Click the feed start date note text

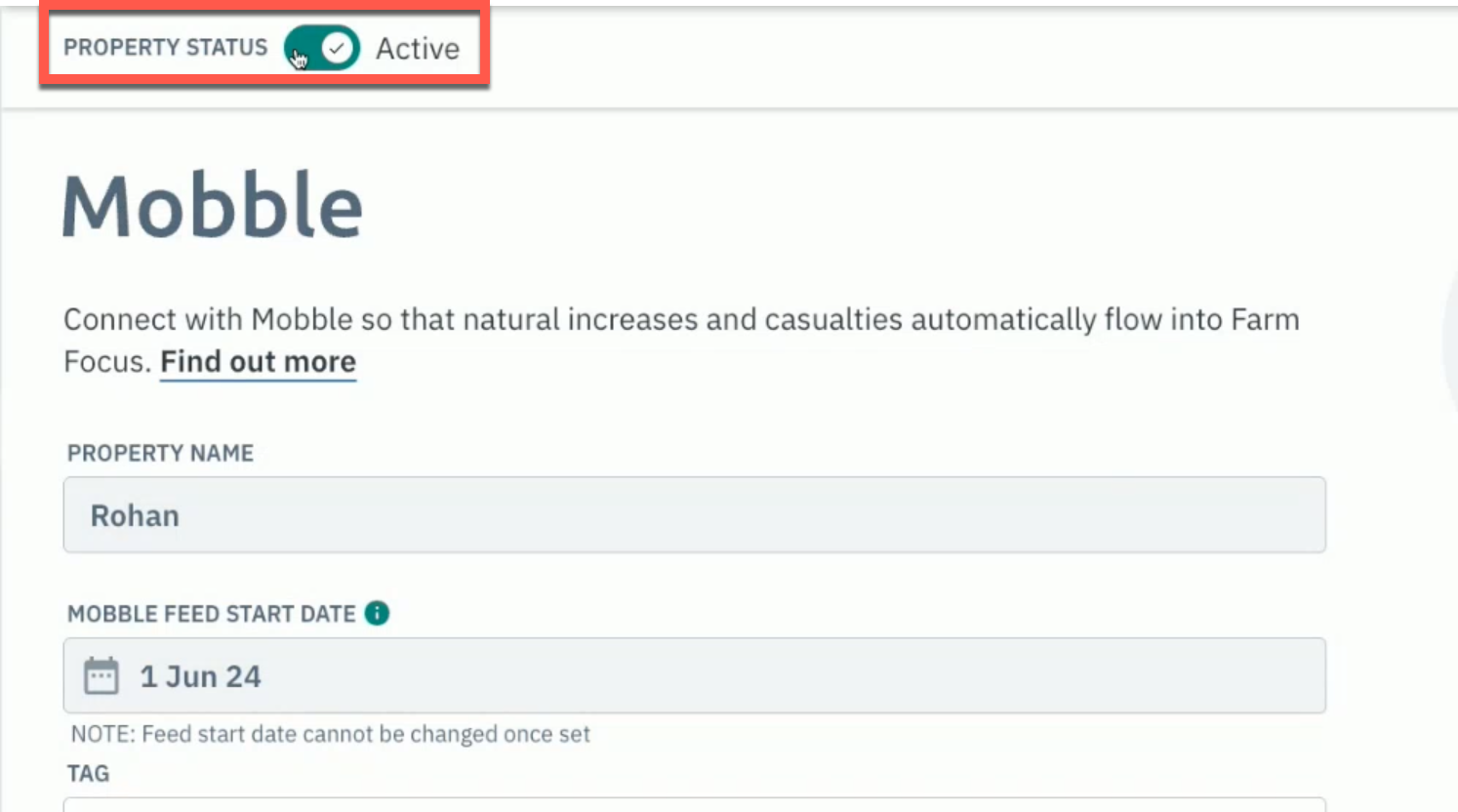click(330, 734)
